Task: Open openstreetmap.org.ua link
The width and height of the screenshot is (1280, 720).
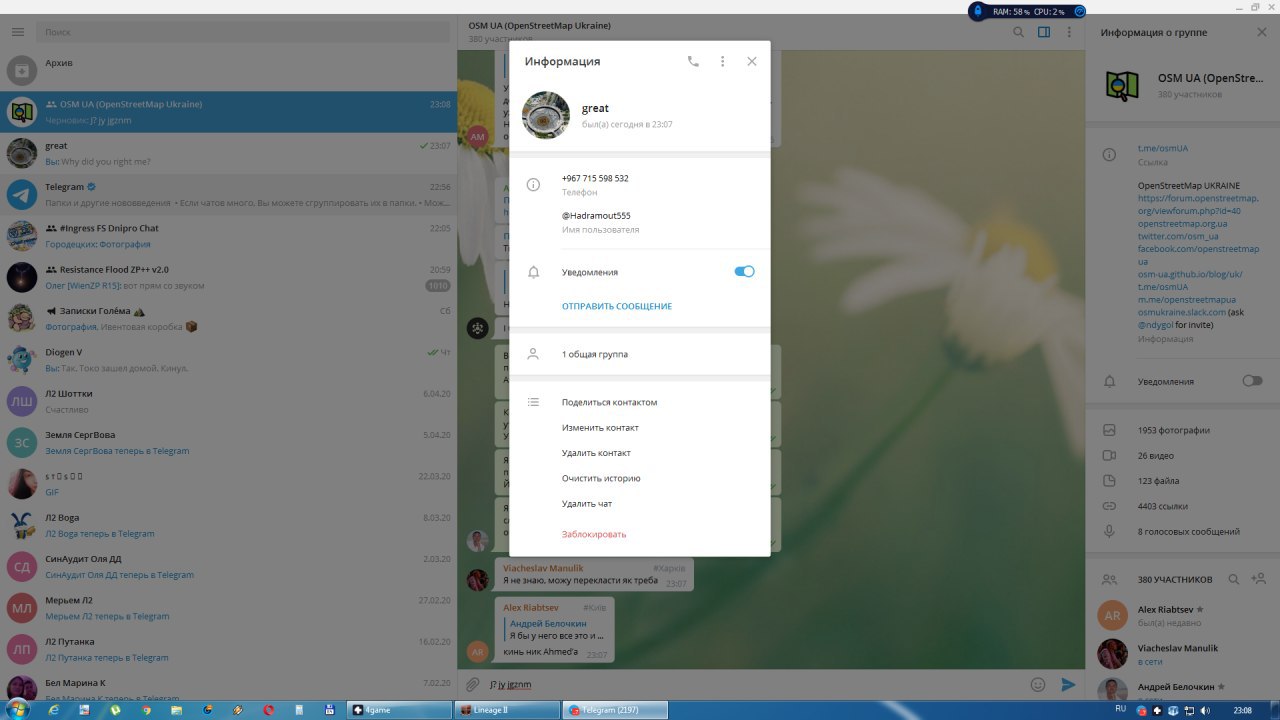Action: [1184, 223]
